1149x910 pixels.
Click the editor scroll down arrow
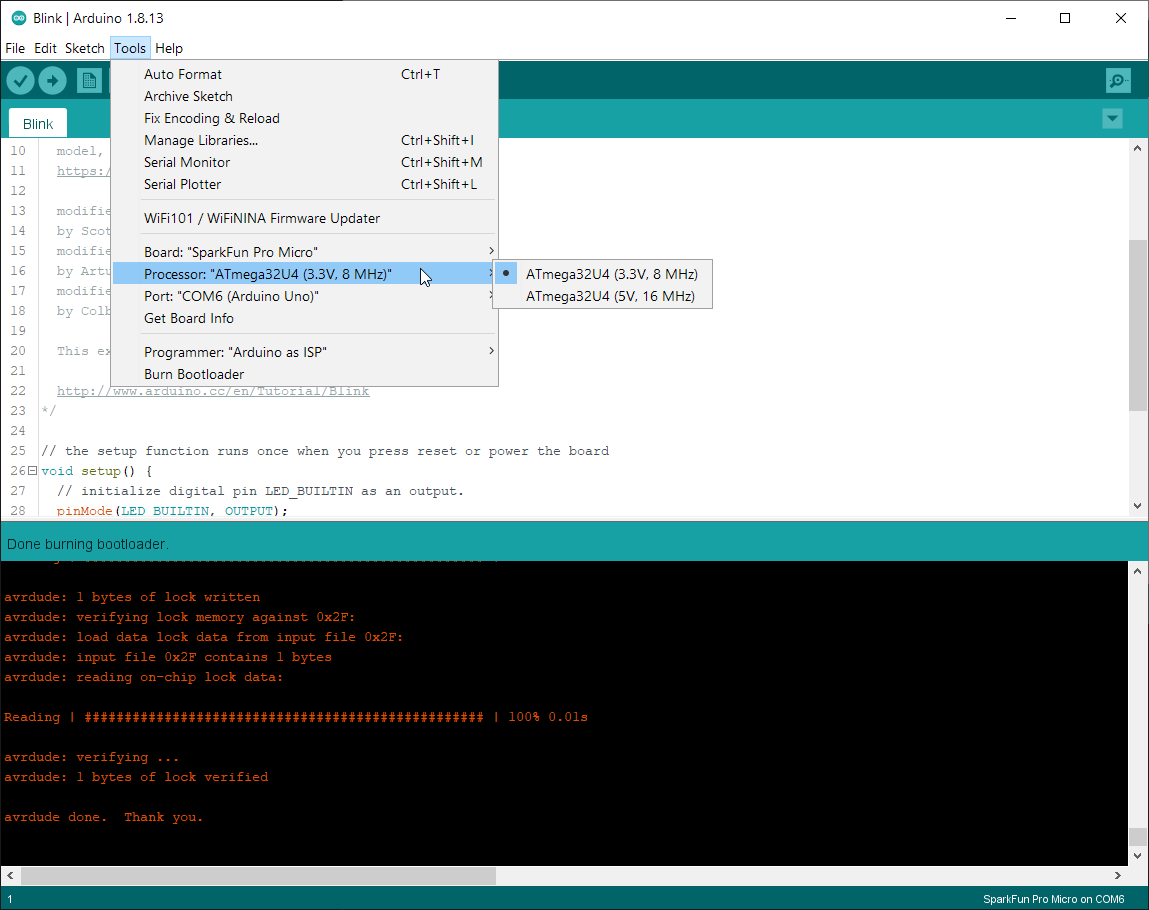click(1137, 506)
